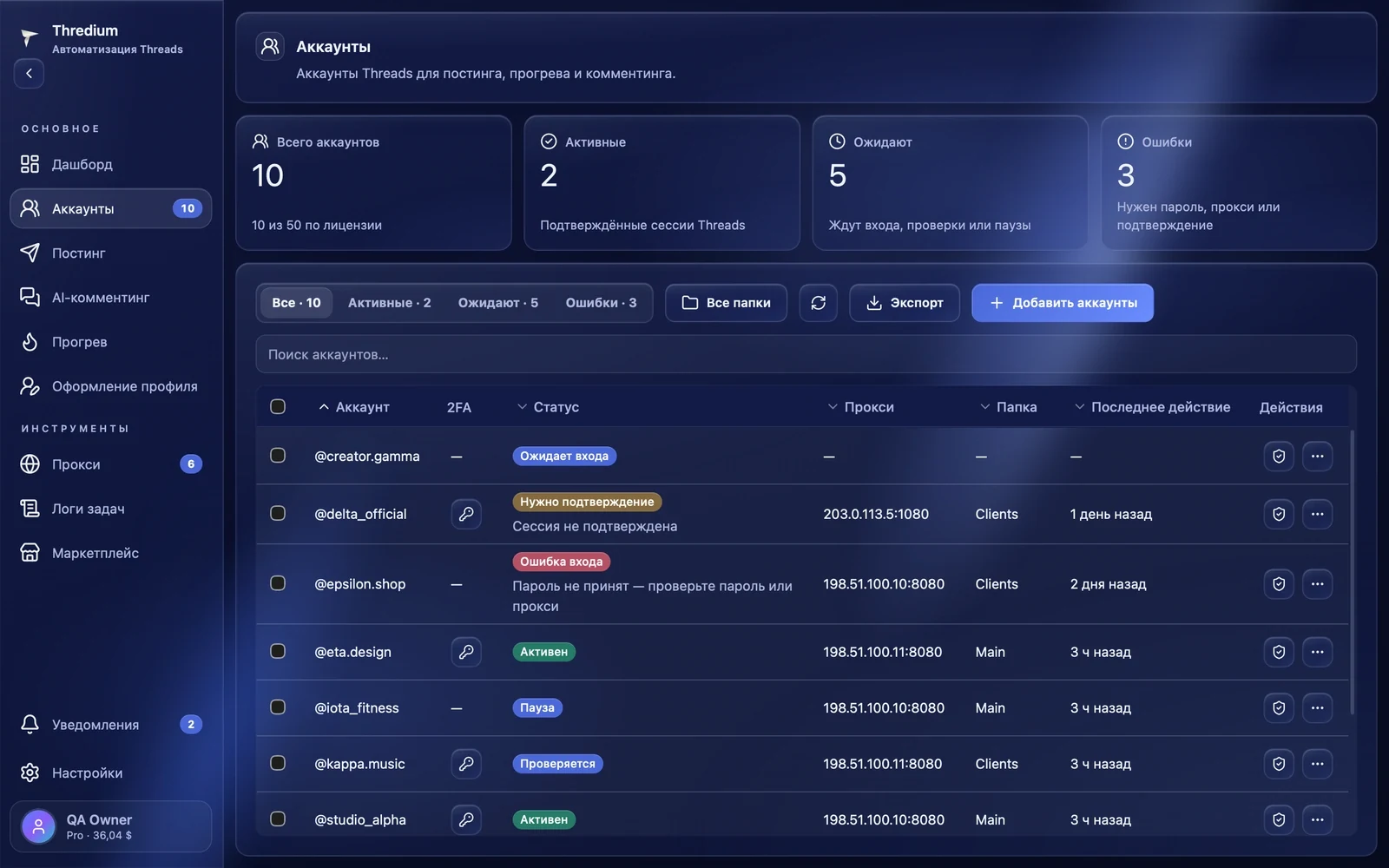The width and height of the screenshot is (1389, 868).
Task: Check the @creator.gamma row checkbox
Action: (278, 455)
